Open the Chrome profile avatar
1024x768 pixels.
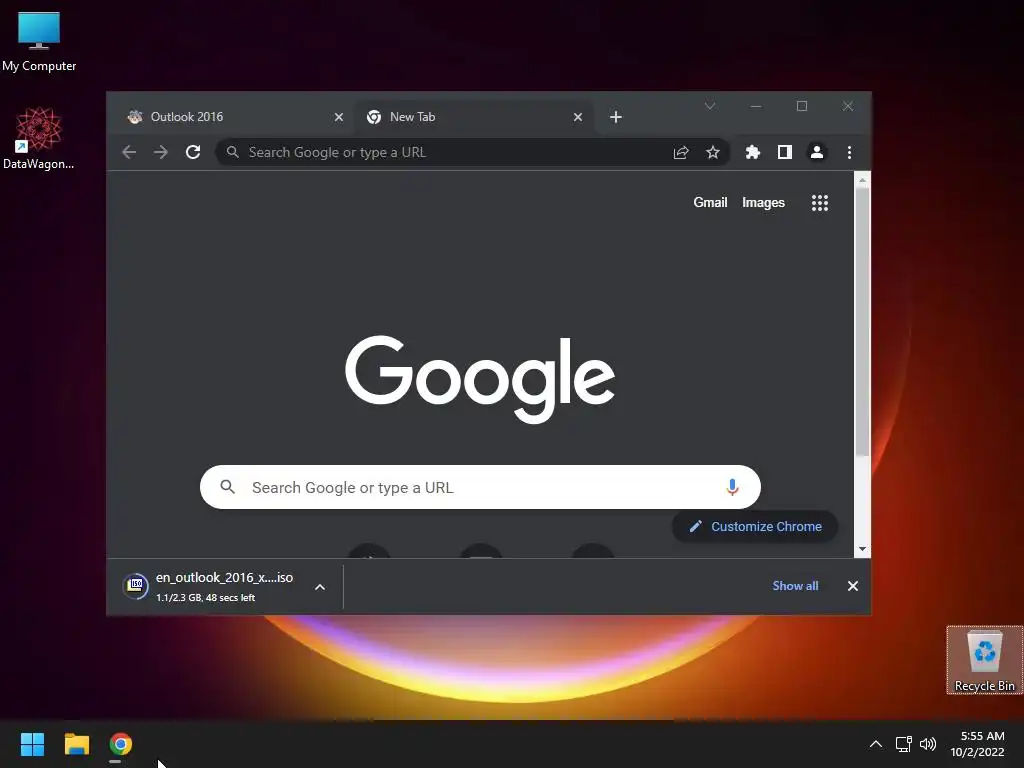pos(816,152)
